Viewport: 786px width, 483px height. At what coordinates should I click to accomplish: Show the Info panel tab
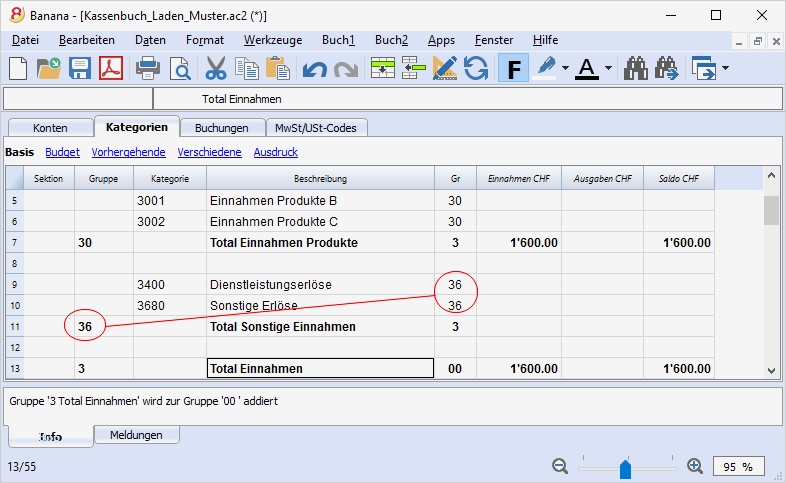click(51, 437)
